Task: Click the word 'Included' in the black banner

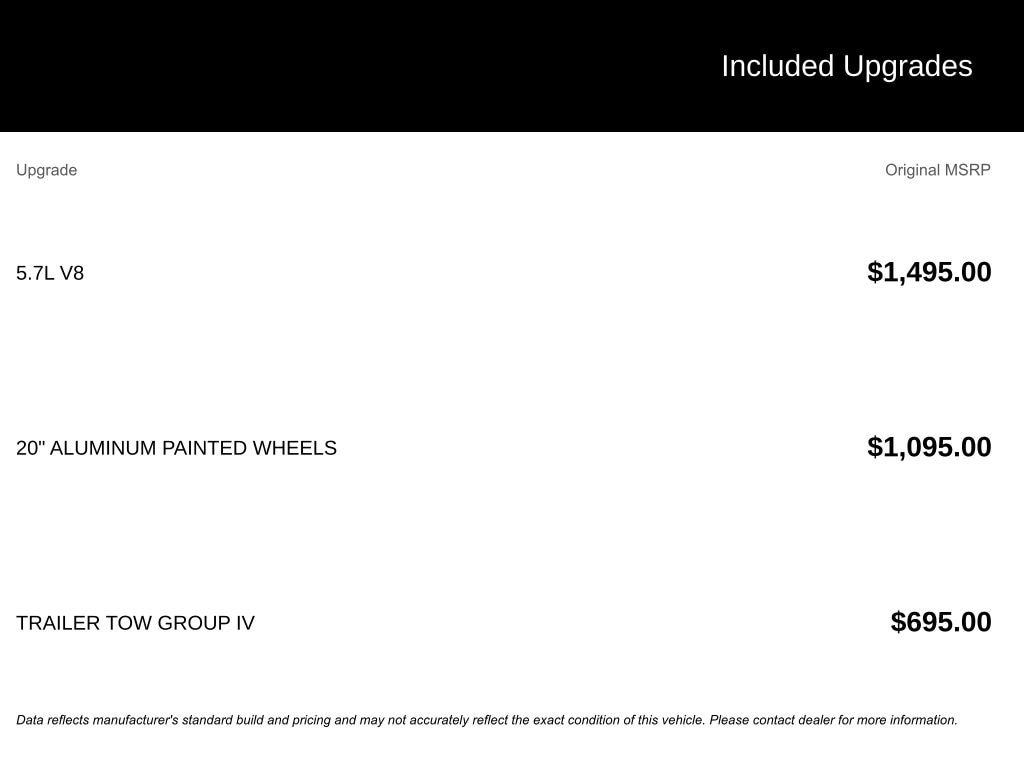Action: point(777,66)
